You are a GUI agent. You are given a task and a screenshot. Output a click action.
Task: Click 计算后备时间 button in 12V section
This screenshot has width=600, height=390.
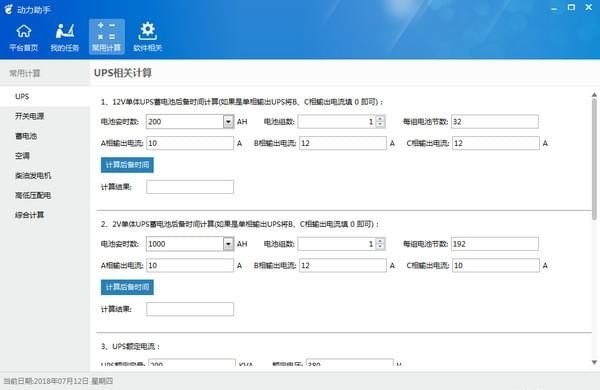point(127,165)
